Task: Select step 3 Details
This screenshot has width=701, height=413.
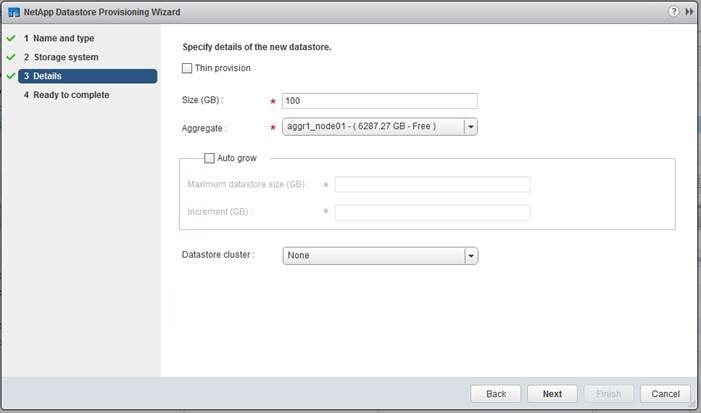Action: 88,76
